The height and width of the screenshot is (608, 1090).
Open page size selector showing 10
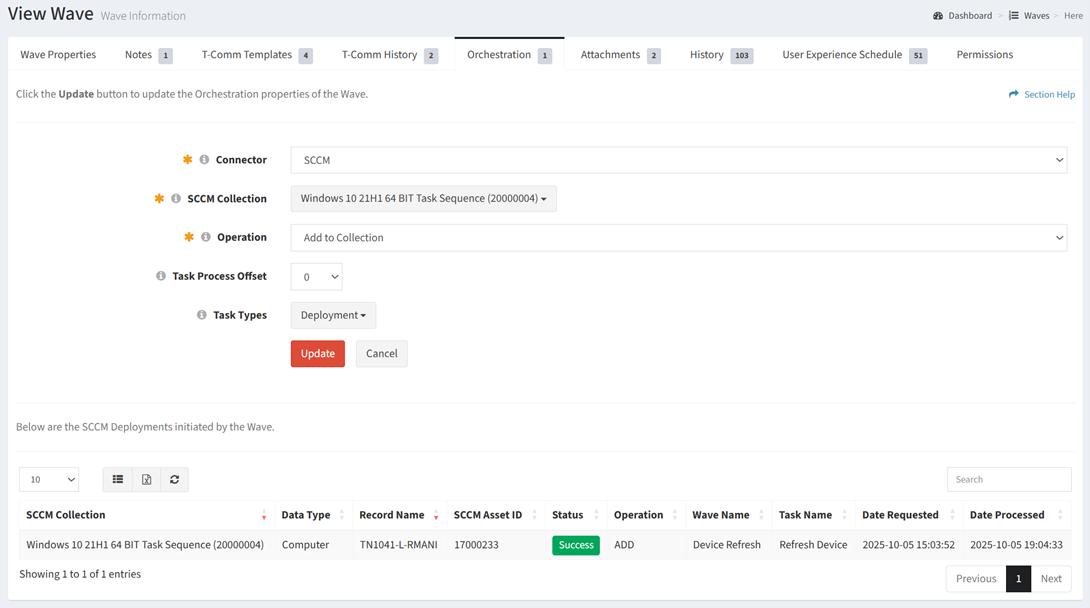(x=49, y=480)
